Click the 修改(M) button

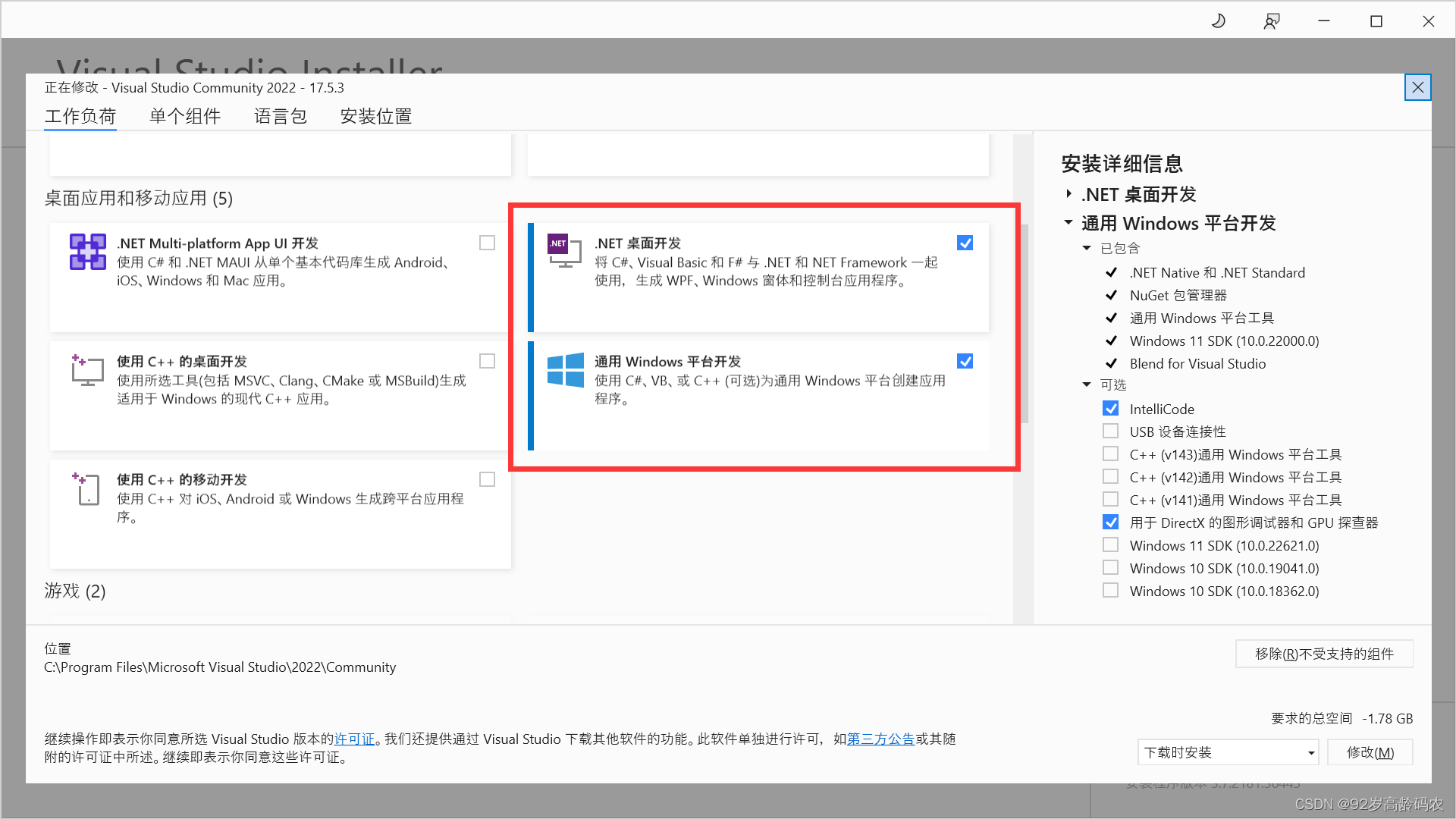(x=1370, y=752)
